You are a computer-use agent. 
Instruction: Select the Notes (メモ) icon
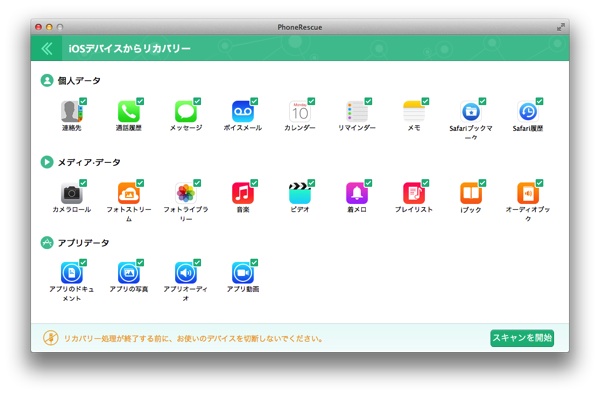click(x=414, y=111)
